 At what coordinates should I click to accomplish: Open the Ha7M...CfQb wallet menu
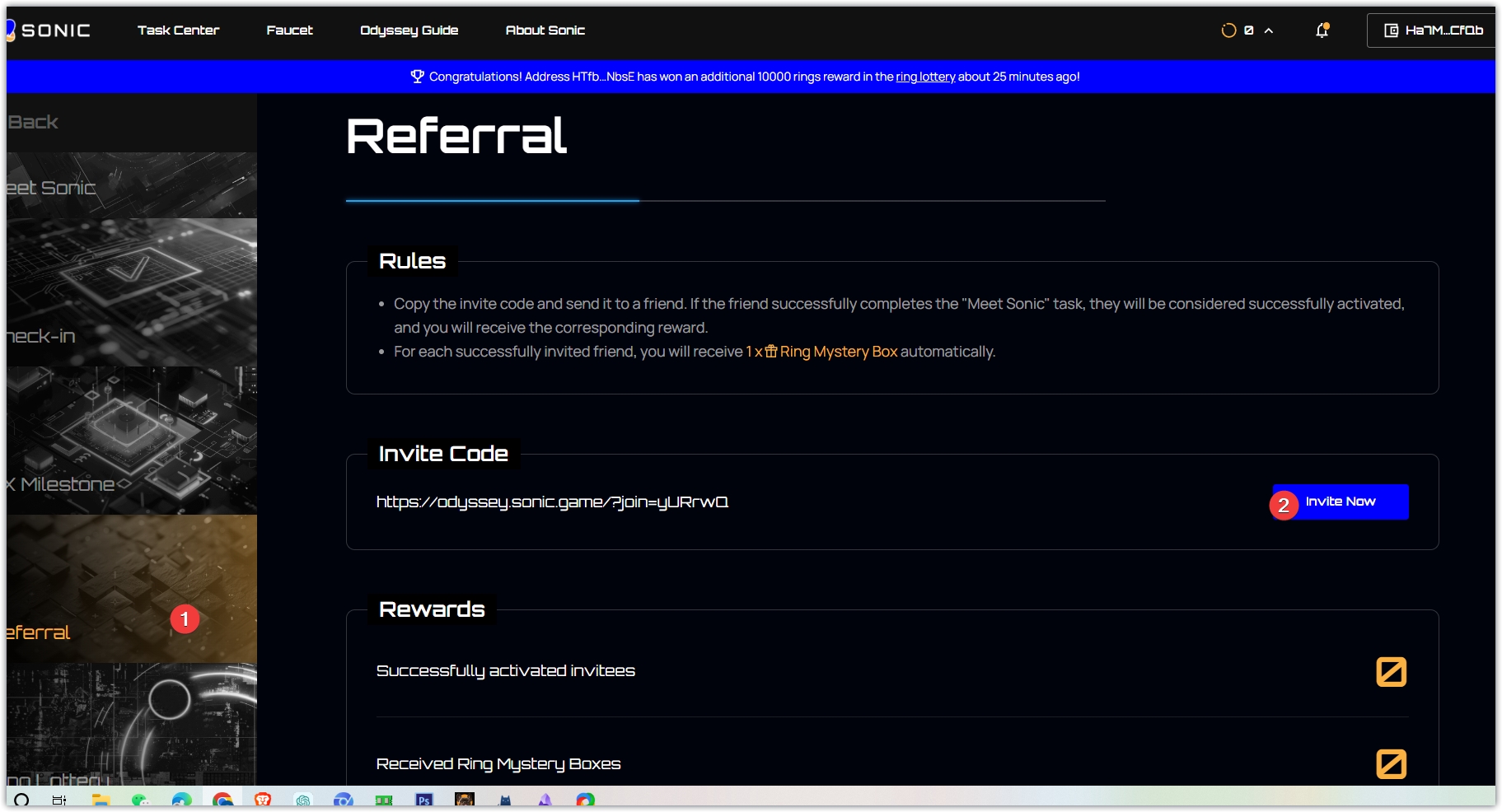pyautogui.click(x=1434, y=30)
